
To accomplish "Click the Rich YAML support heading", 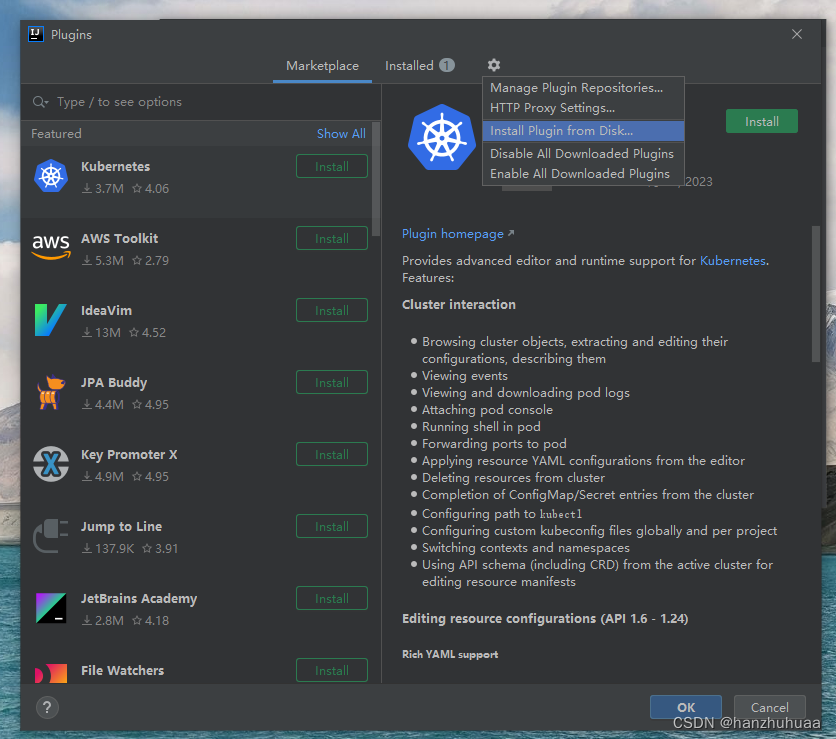I will [x=450, y=654].
